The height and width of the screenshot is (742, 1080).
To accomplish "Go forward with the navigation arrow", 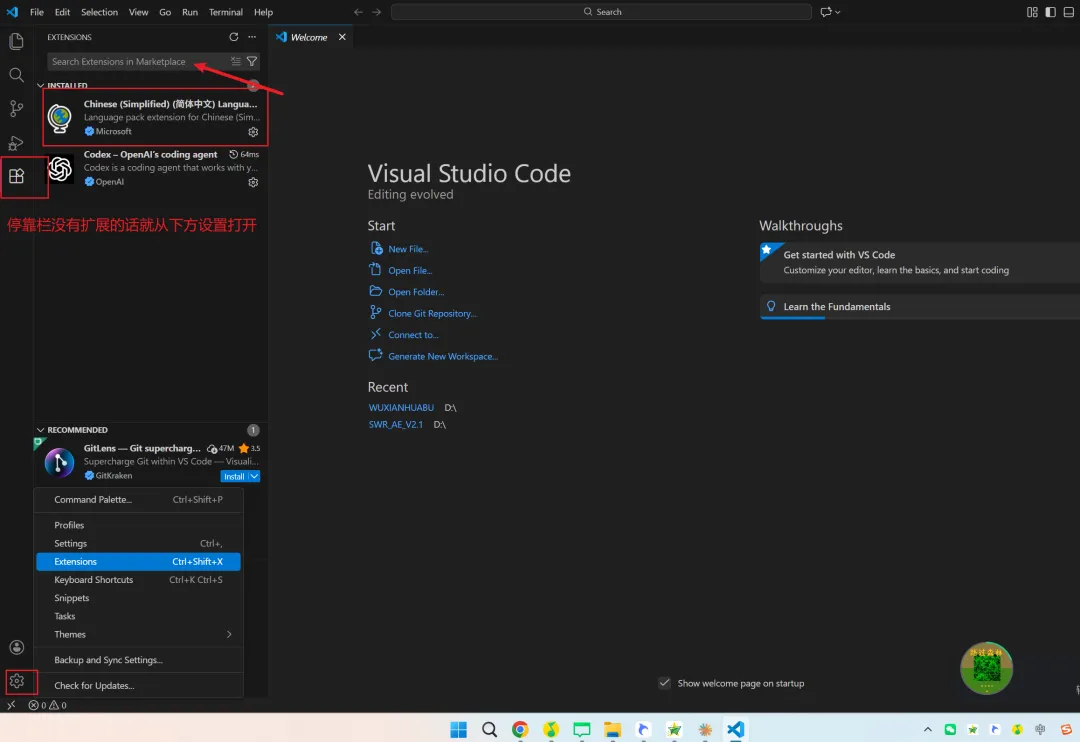I will [x=376, y=12].
